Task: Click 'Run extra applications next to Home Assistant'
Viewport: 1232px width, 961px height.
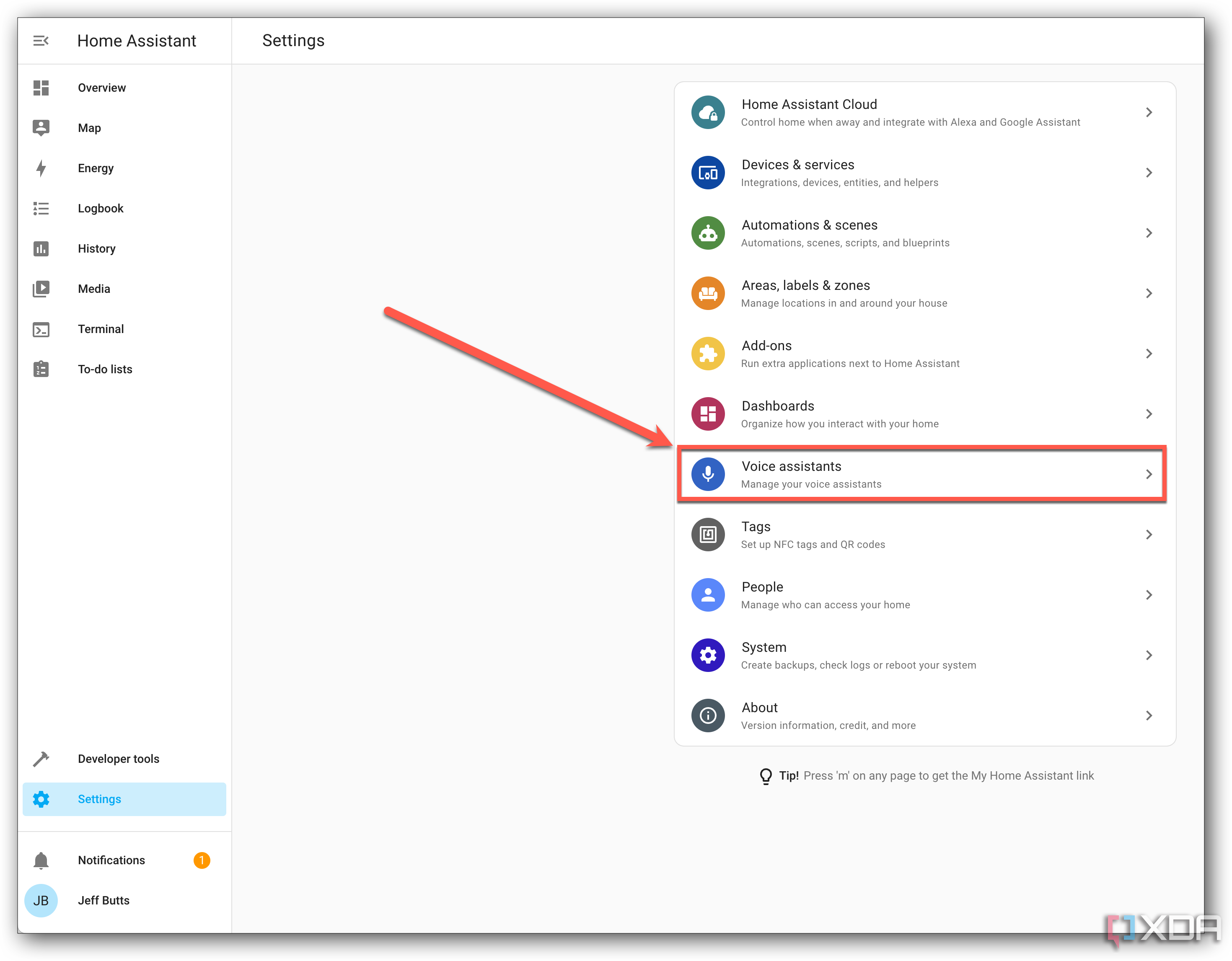Action: (850, 364)
